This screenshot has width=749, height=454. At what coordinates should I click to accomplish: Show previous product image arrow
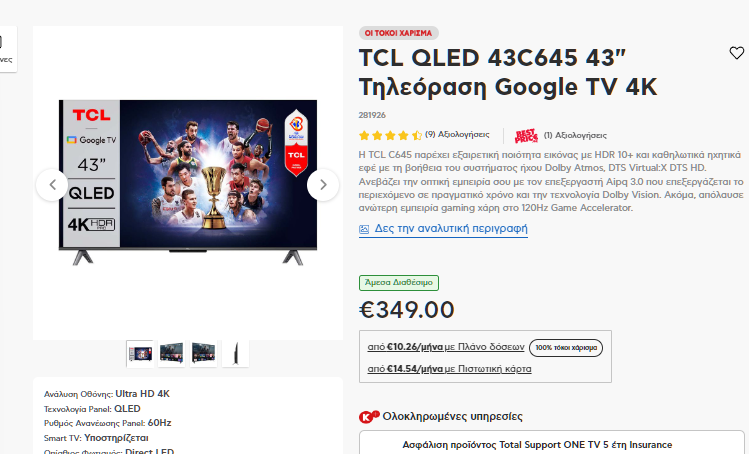pos(52,184)
